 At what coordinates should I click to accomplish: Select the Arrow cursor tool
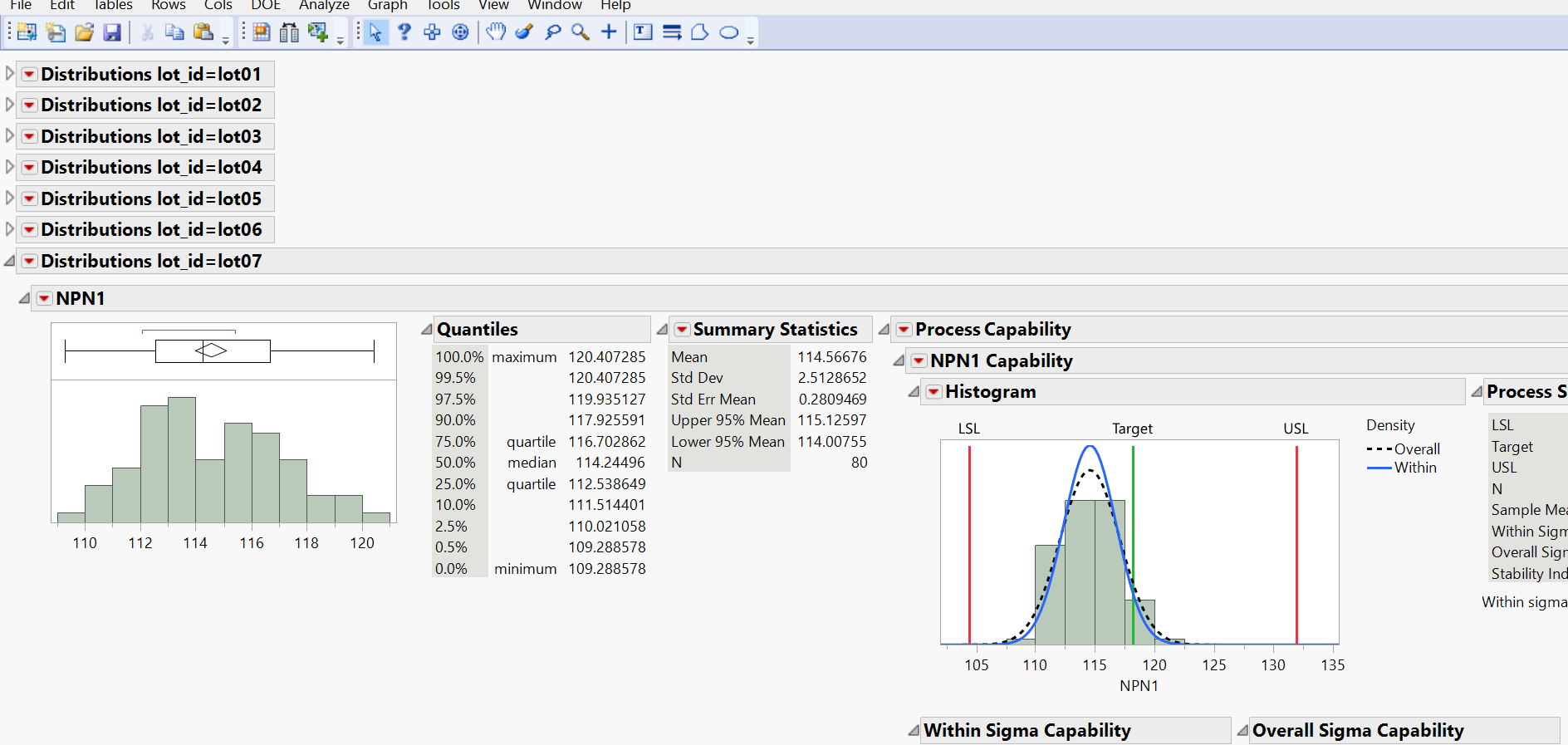375,32
